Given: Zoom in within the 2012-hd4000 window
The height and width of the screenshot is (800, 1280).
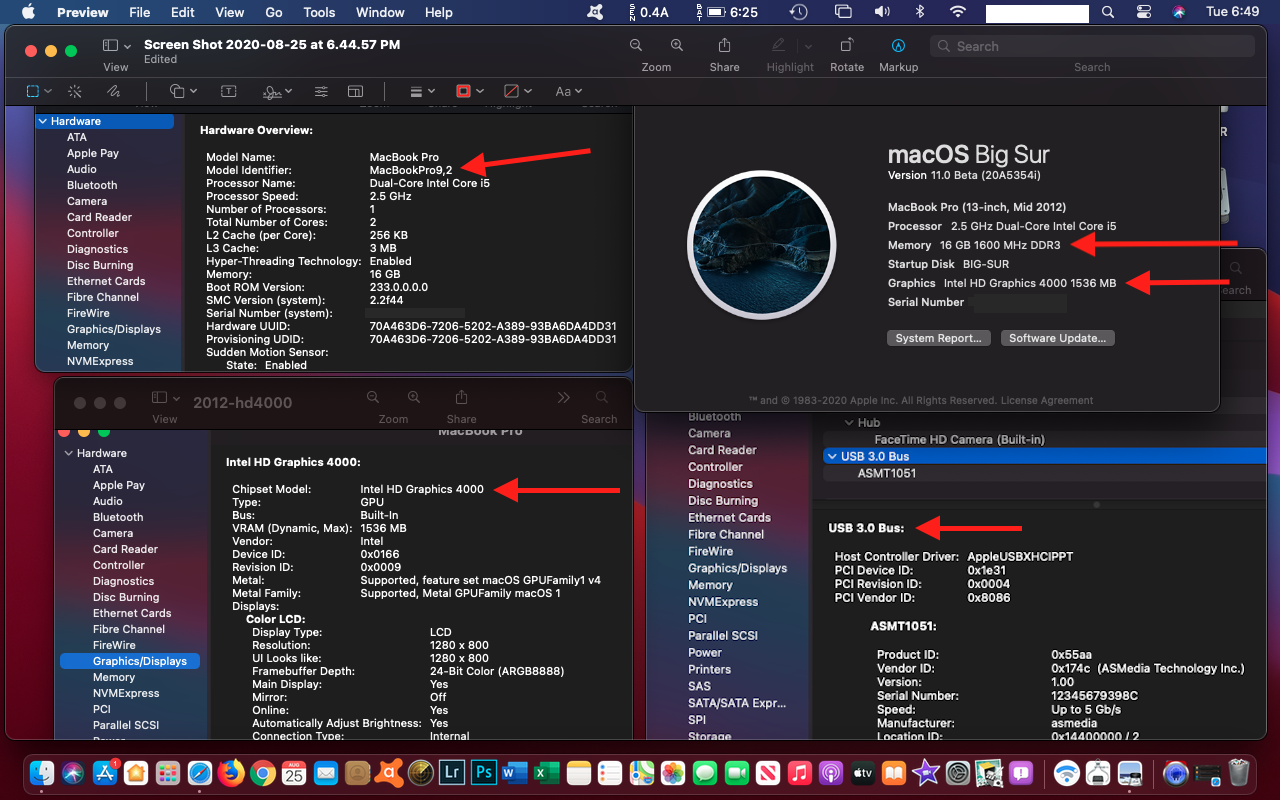Looking at the screenshot, I should click(414, 397).
